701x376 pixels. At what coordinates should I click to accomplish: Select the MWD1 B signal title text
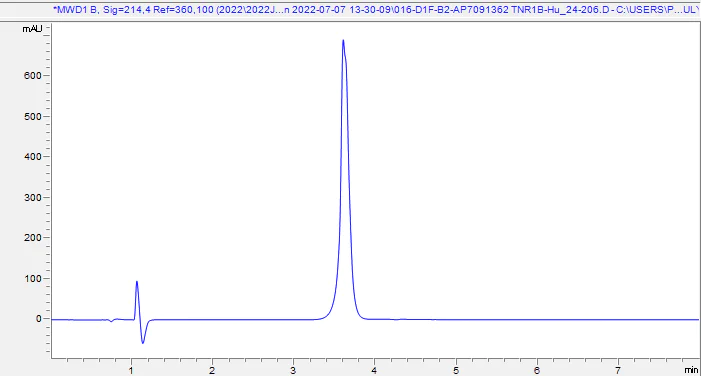pos(376,9)
